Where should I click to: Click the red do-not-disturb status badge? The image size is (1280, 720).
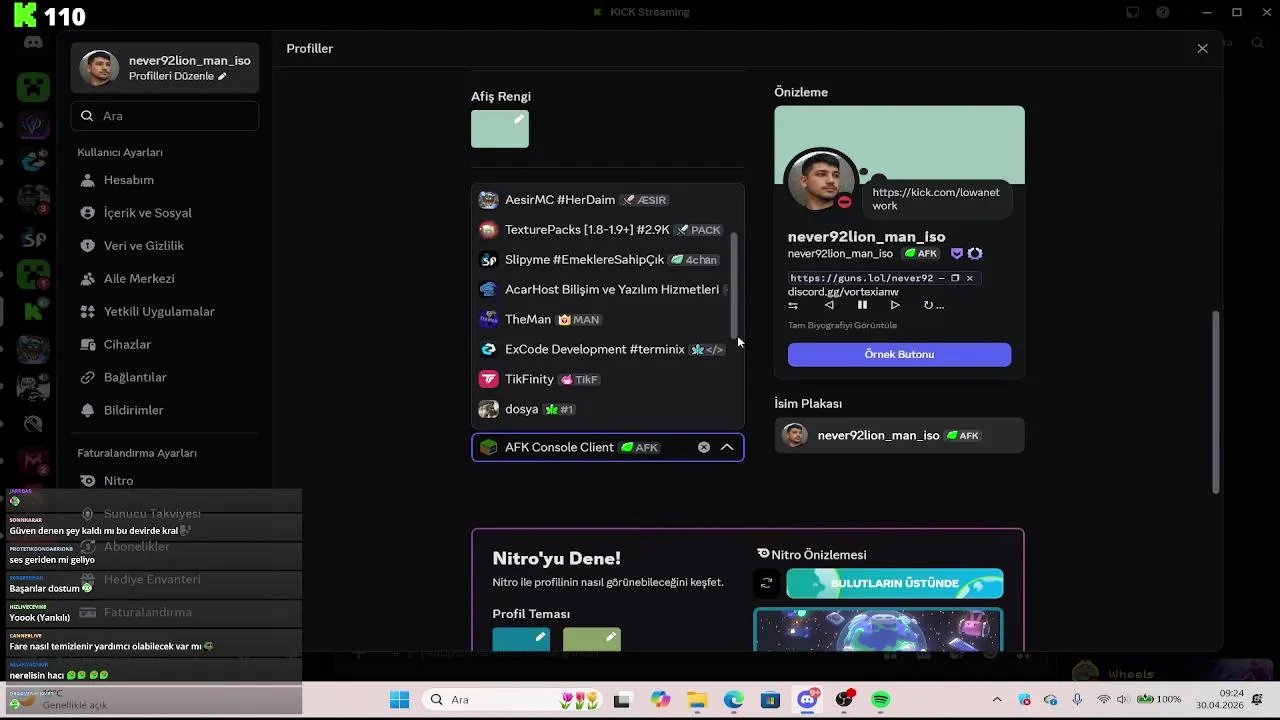(845, 202)
